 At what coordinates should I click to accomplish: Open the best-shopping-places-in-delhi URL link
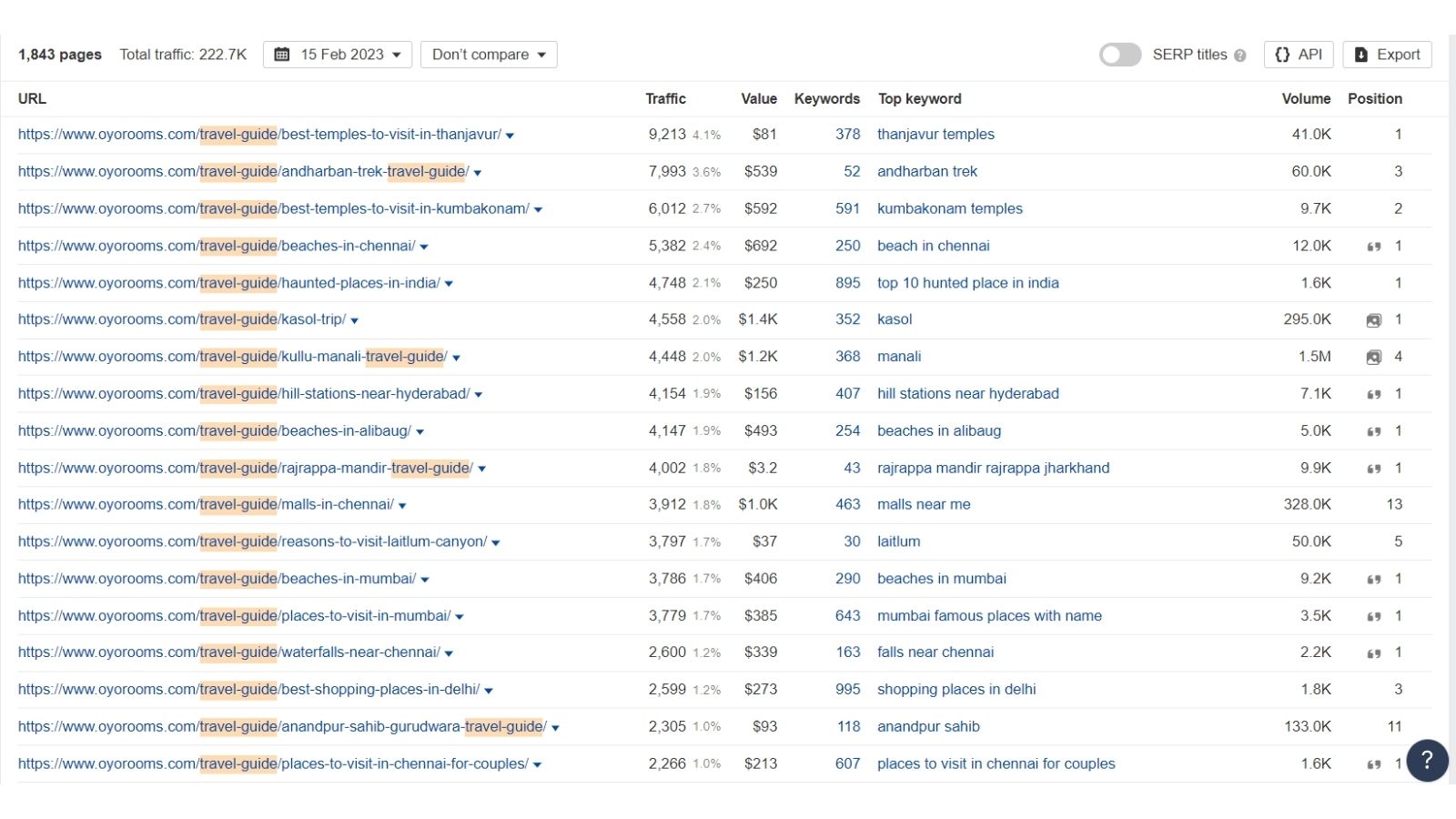[x=248, y=690]
